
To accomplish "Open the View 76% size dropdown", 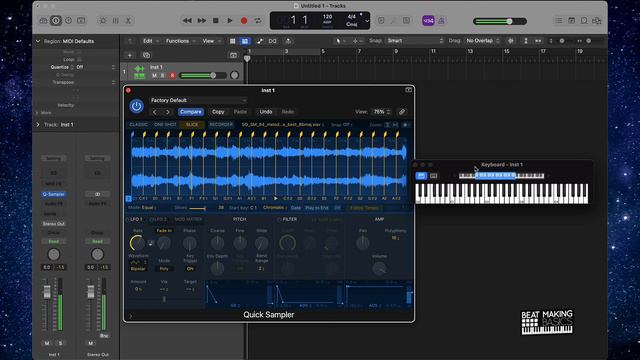I will [381, 112].
